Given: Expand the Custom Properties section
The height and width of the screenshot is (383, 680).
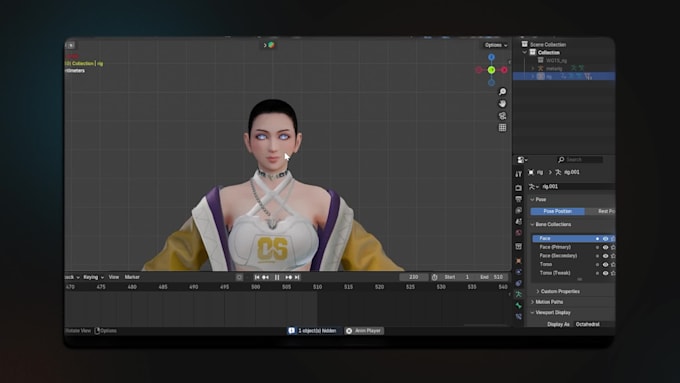Looking at the screenshot, I should (538, 291).
